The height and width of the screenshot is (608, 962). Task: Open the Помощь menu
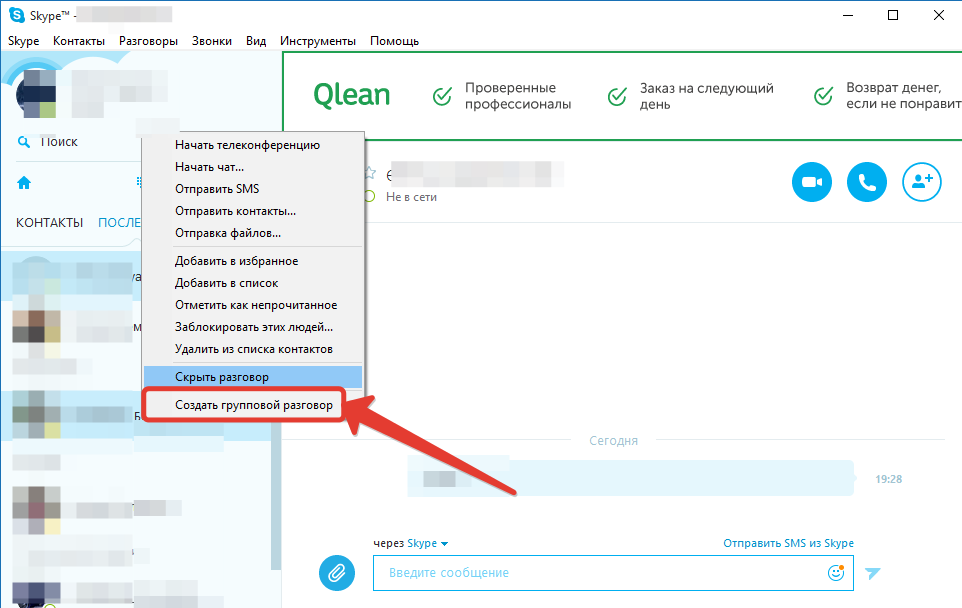tap(394, 41)
